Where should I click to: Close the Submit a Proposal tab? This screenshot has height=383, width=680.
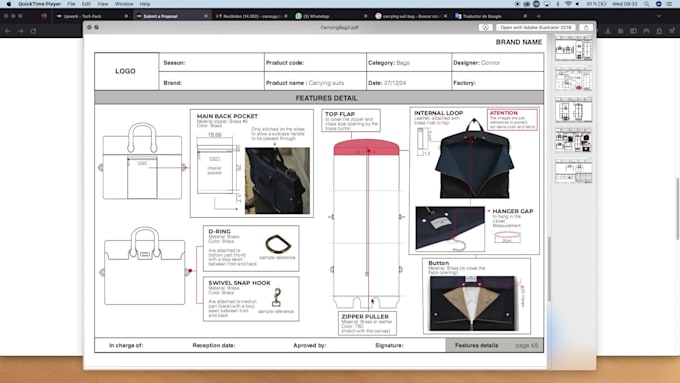tap(206, 16)
